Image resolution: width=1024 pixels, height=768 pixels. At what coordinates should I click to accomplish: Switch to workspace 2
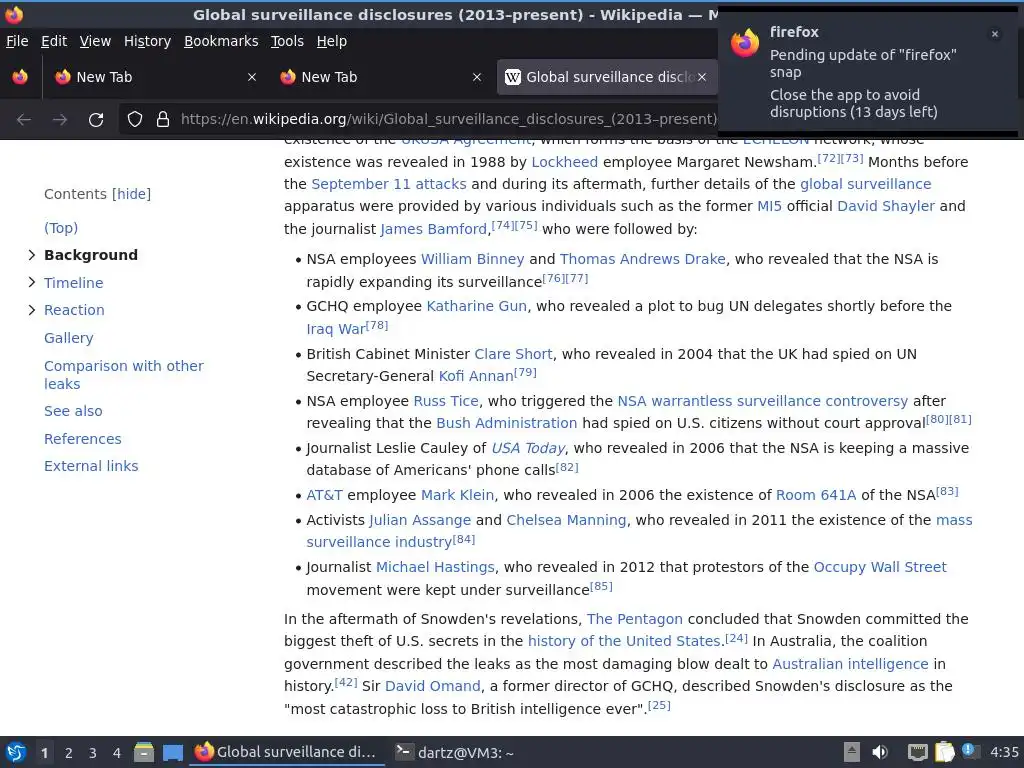point(69,753)
